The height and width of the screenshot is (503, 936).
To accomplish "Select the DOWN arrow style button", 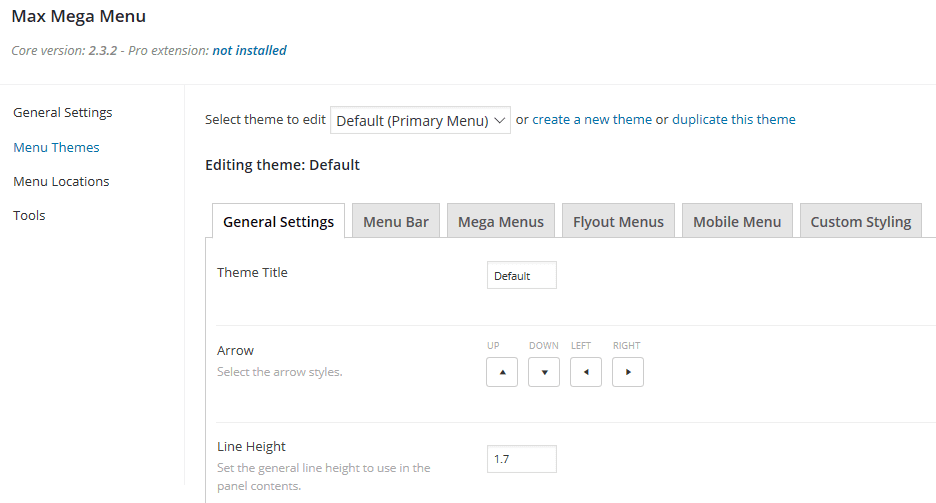I will coord(544,372).
